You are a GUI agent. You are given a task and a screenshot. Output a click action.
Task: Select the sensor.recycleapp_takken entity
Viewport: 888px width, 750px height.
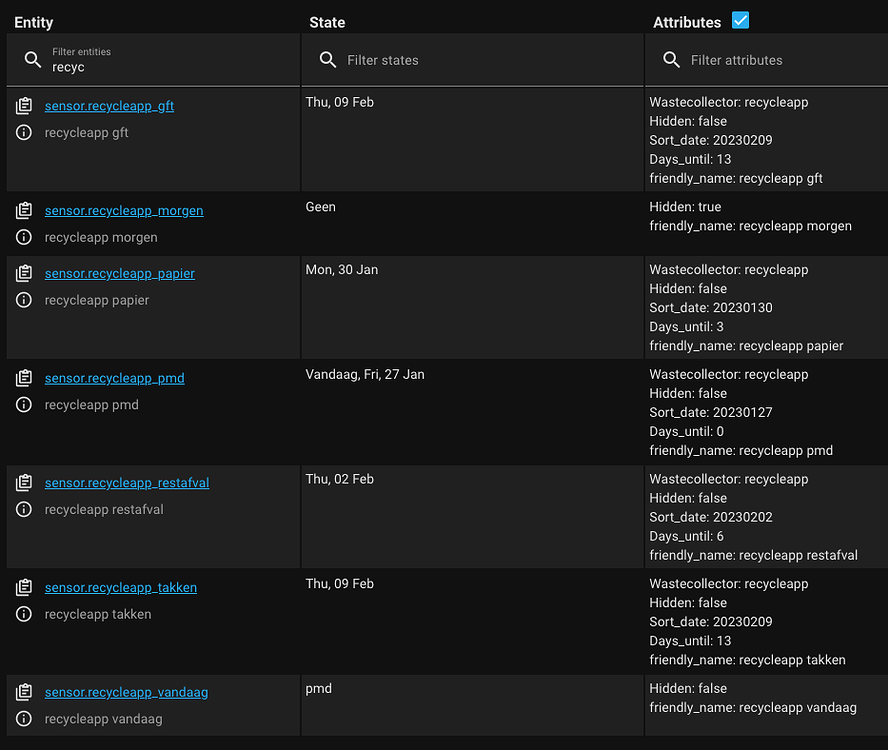click(x=120, y=587)
